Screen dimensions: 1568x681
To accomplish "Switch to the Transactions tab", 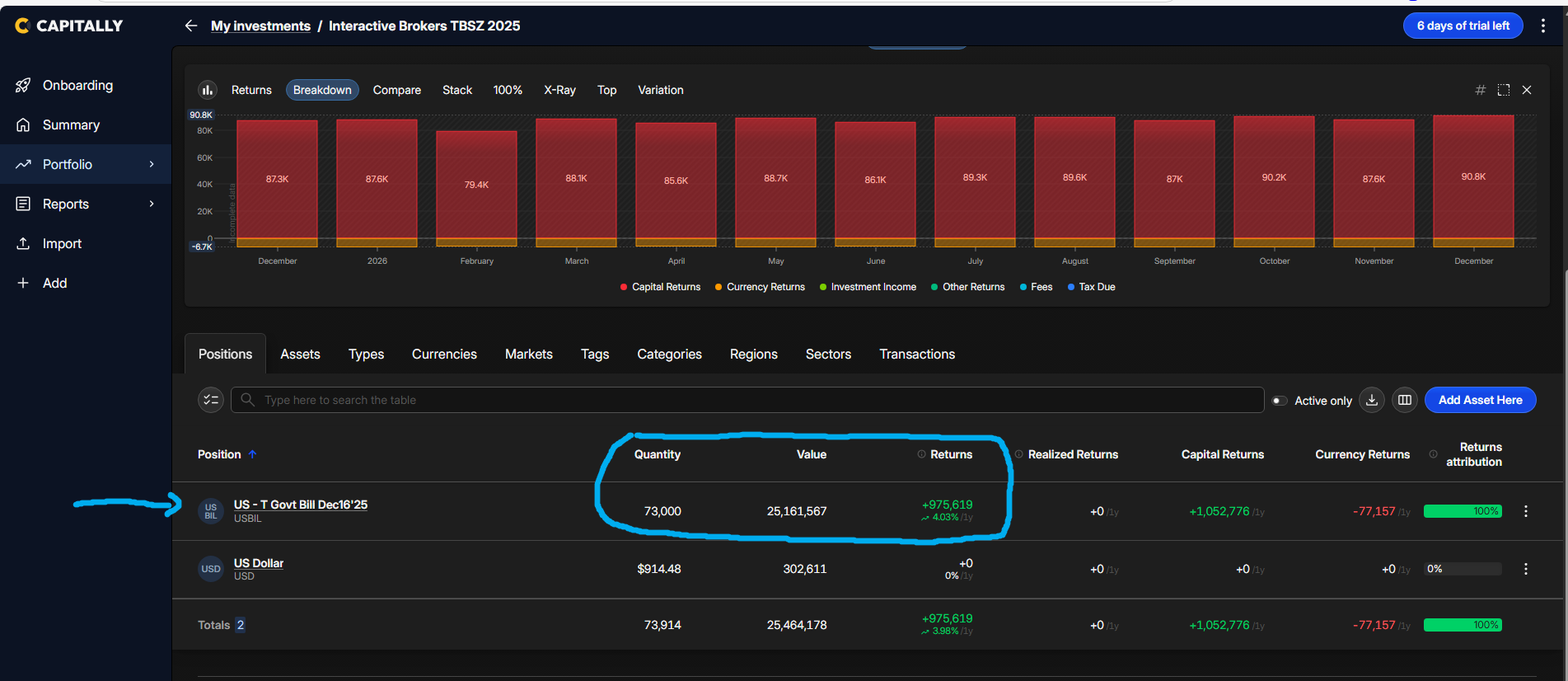I will coord(916,354).
